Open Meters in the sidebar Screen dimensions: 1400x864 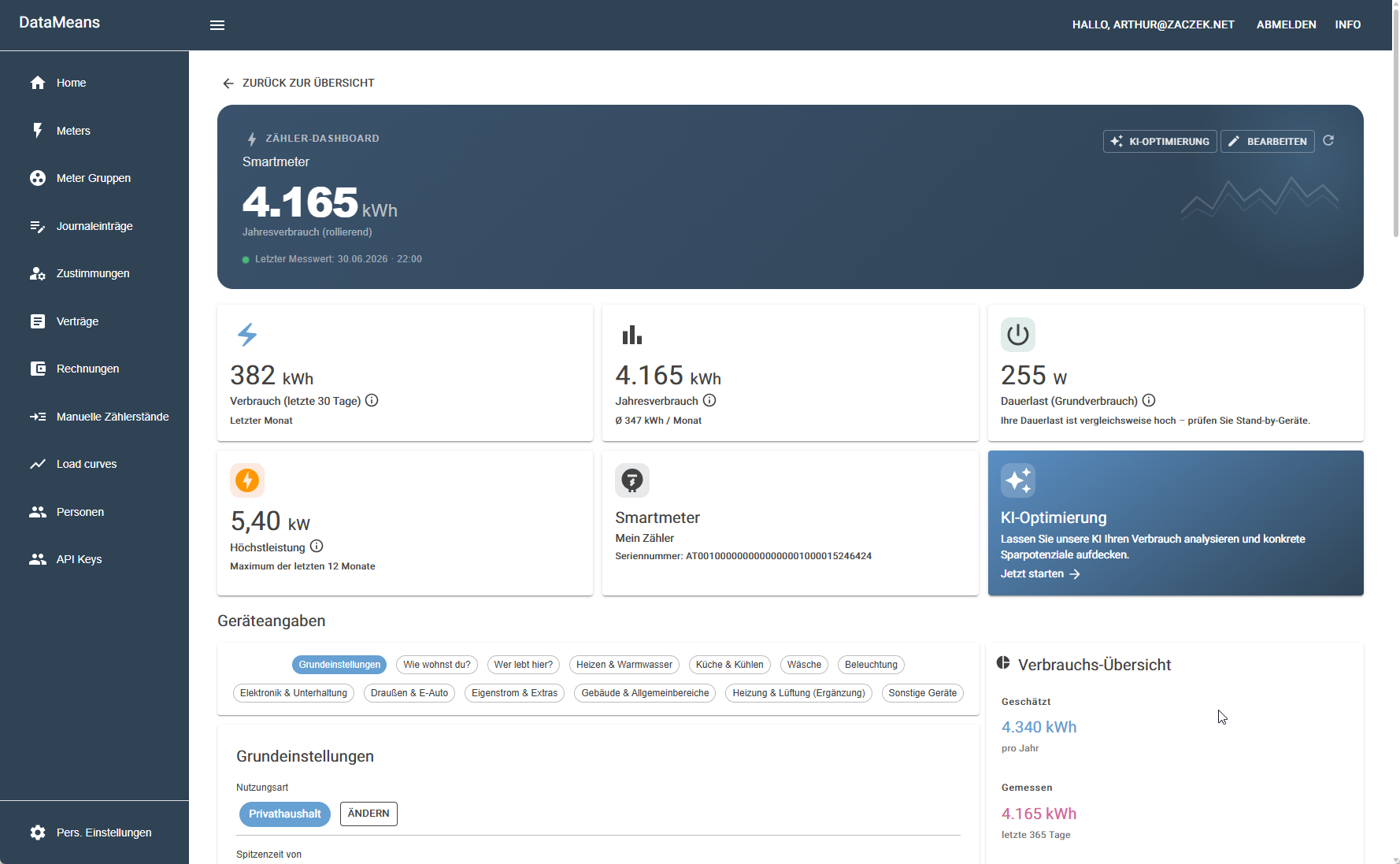point(94,131)
